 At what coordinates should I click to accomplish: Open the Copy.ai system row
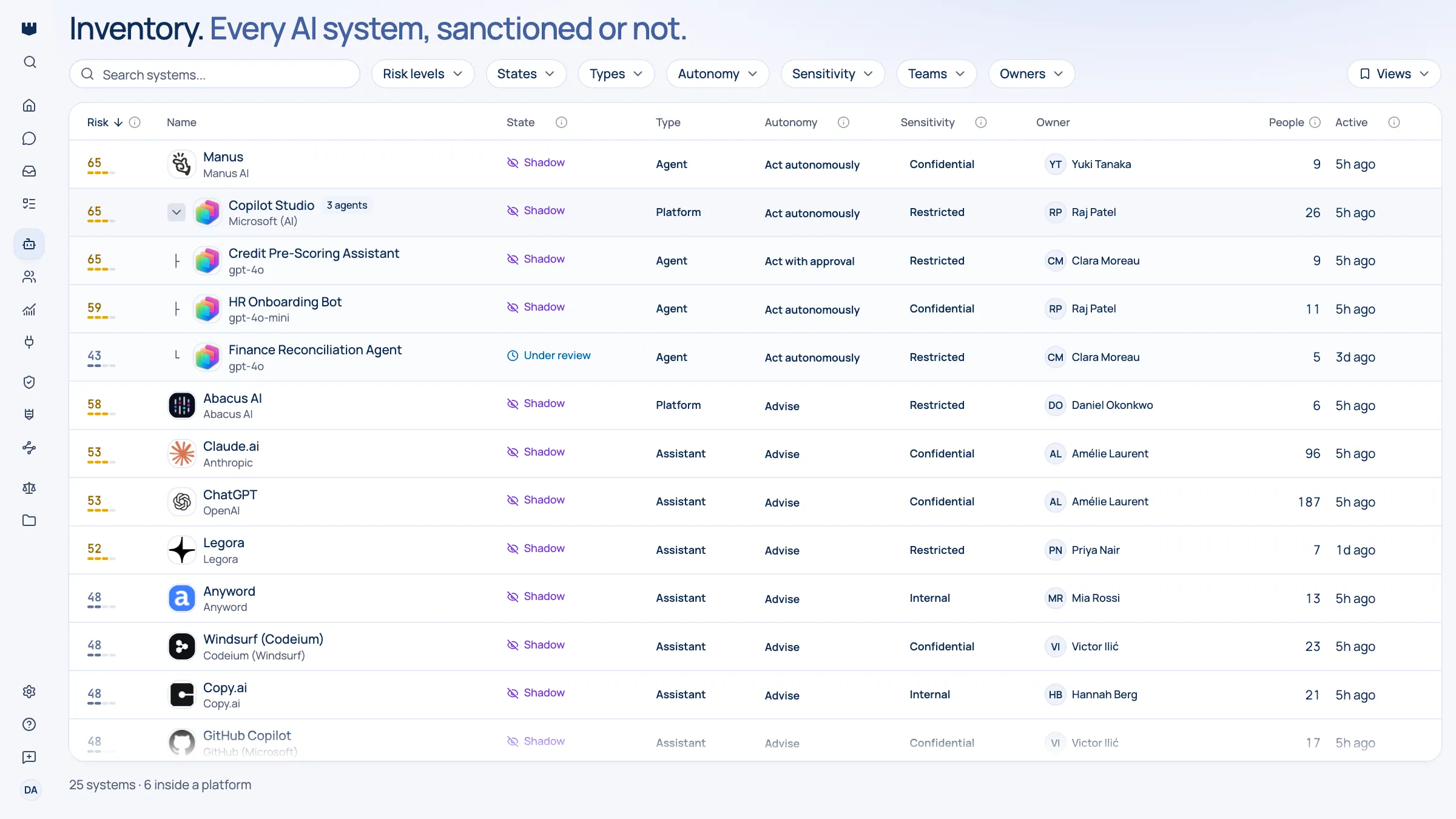click(x=755, y=695)
